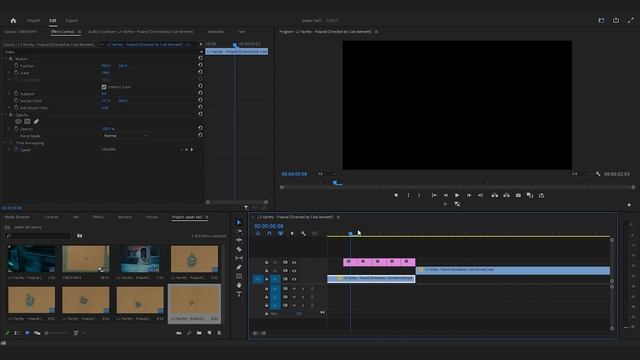
Task: Delete the selected project item with trash icon
Action: [219, 333]
